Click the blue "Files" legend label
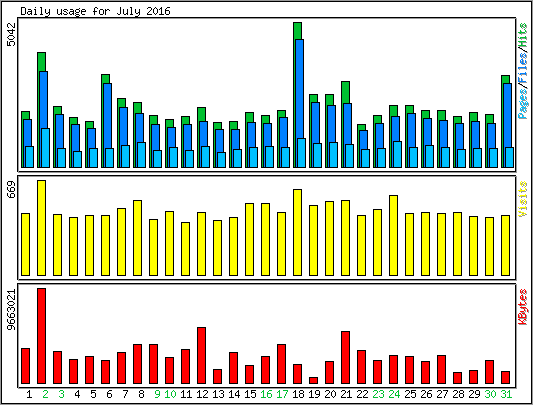 tap(523, 67)
